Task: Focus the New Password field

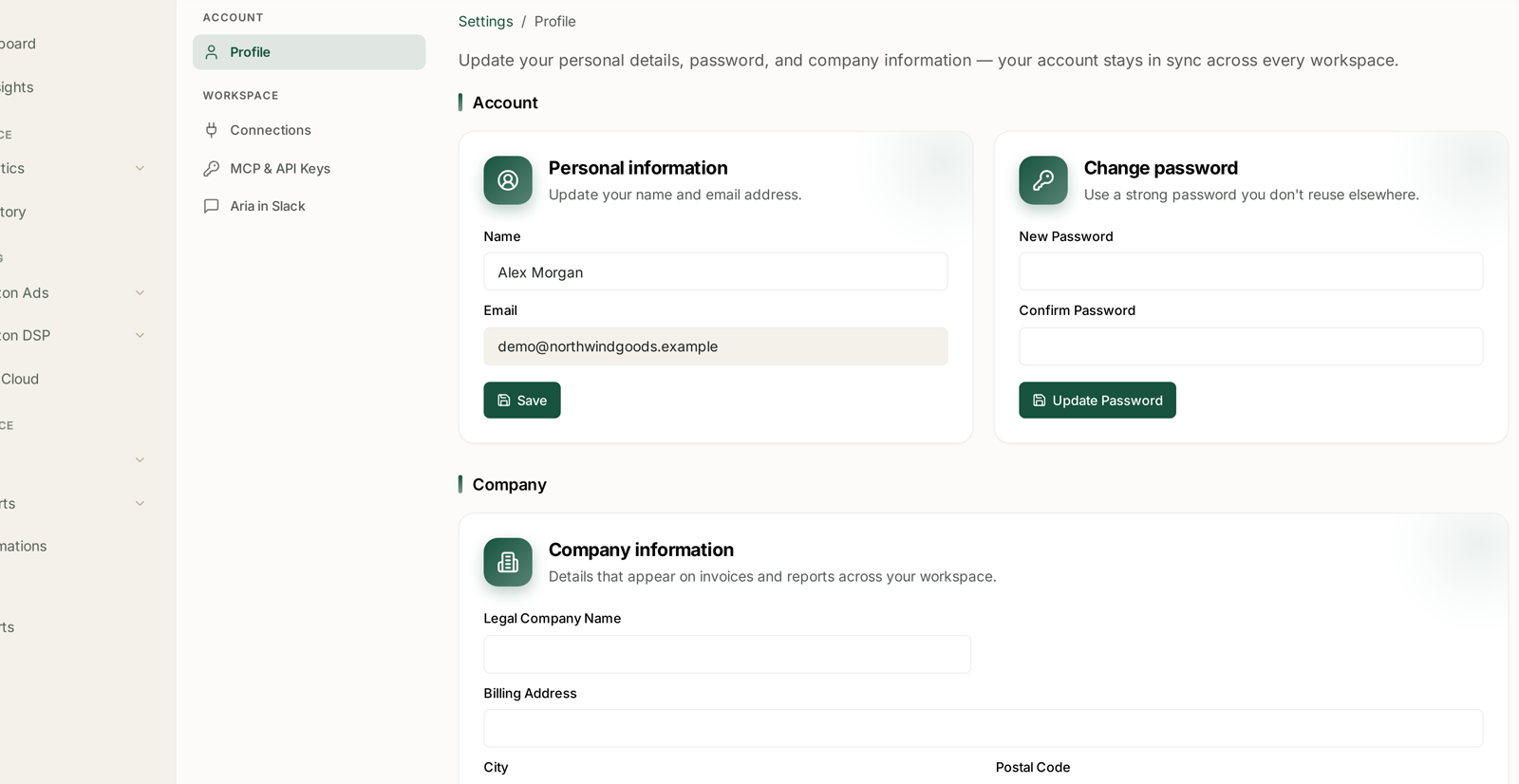Action: 1251,271
